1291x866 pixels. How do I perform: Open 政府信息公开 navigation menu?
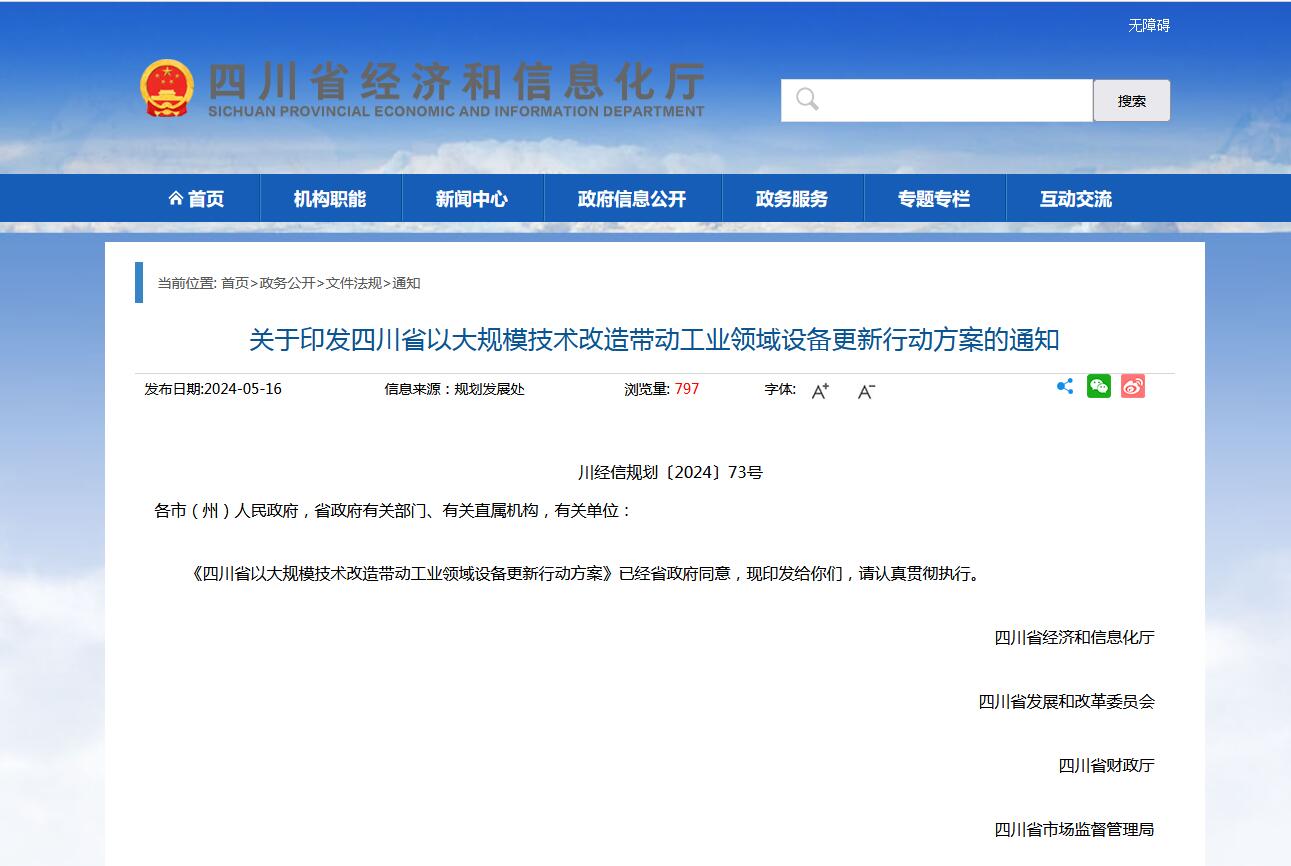pos(632,199)
